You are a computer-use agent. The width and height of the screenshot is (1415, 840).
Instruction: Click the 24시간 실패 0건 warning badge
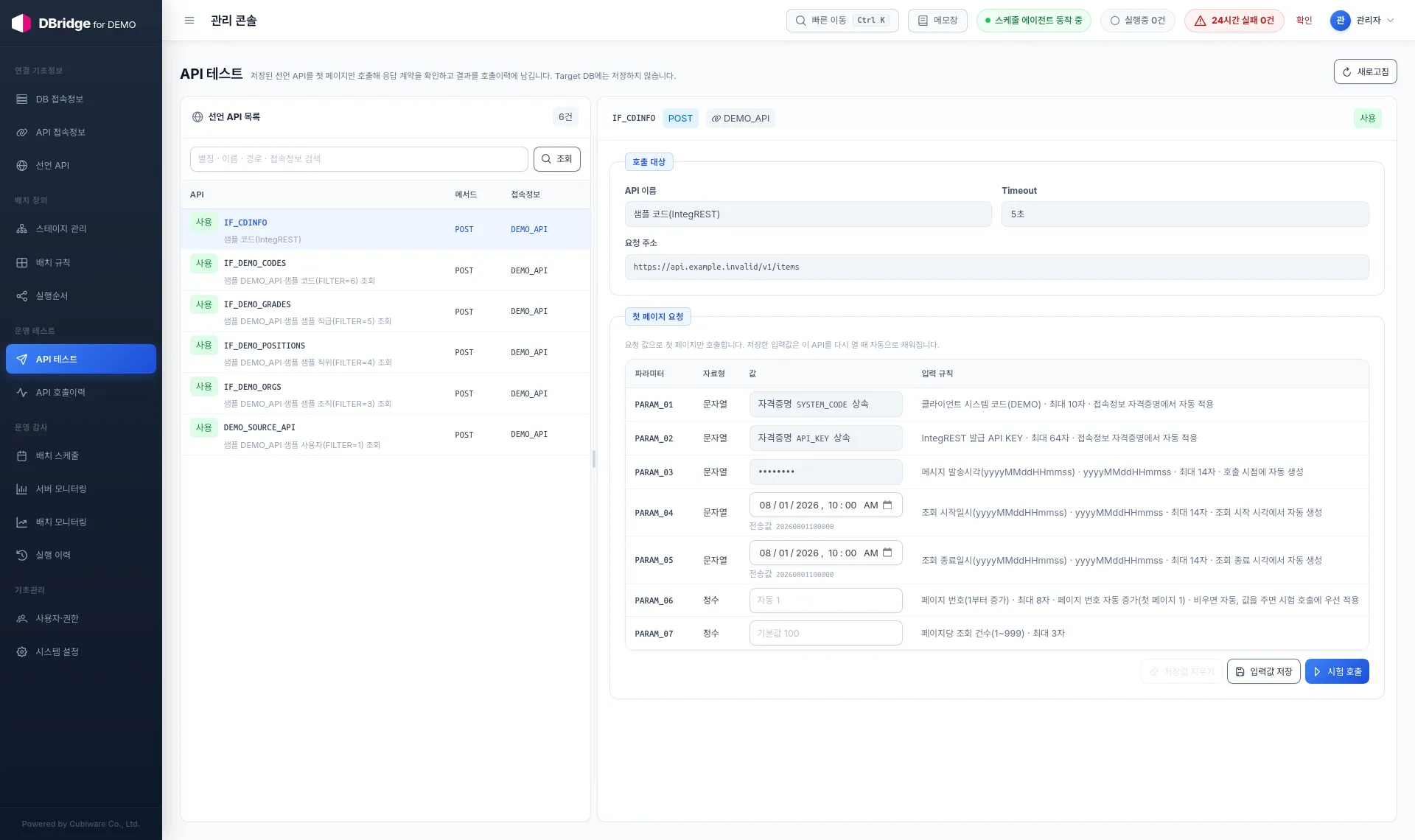(x=1234, y=21)
